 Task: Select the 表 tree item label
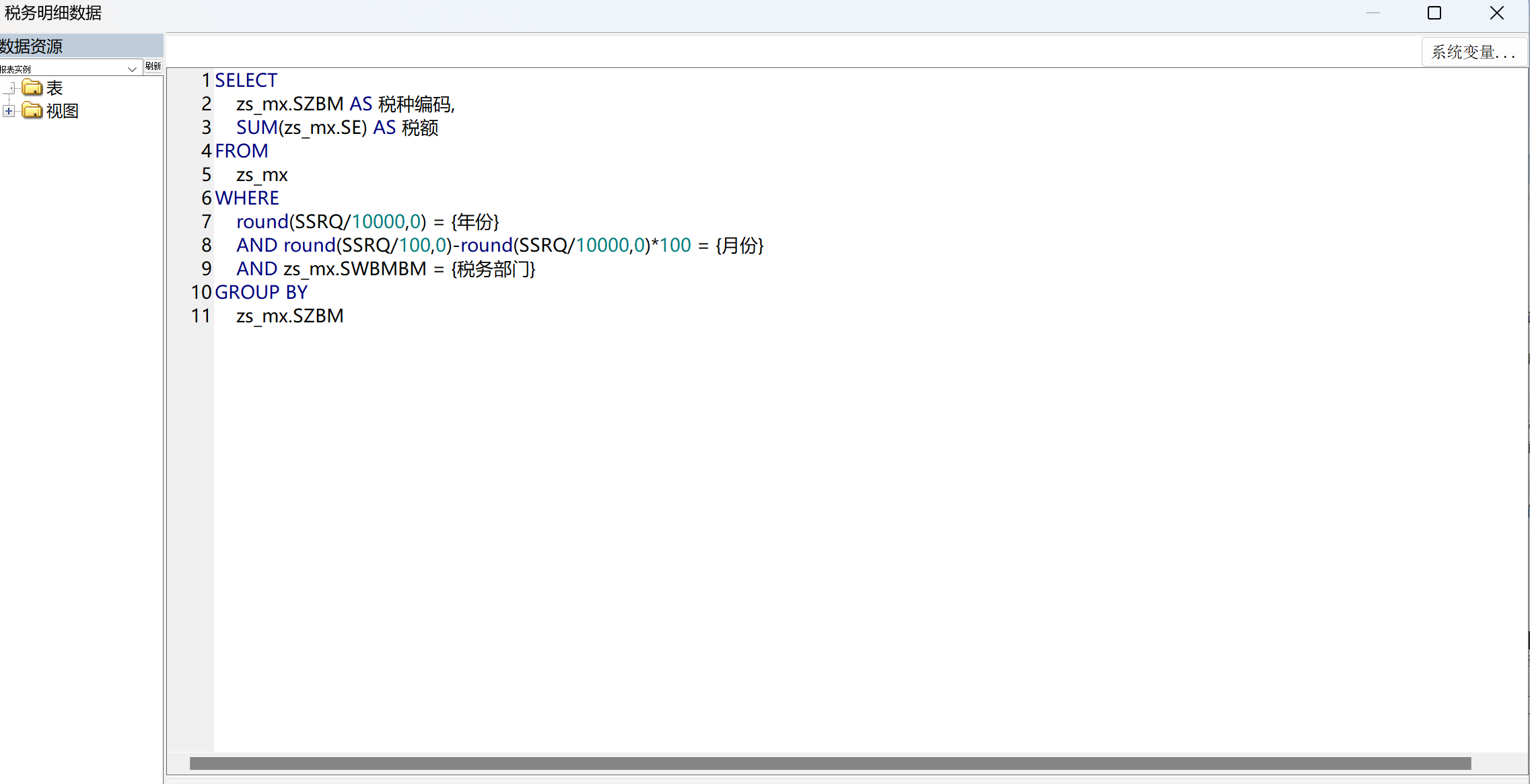pyautogui.click(x=55, y=88)
